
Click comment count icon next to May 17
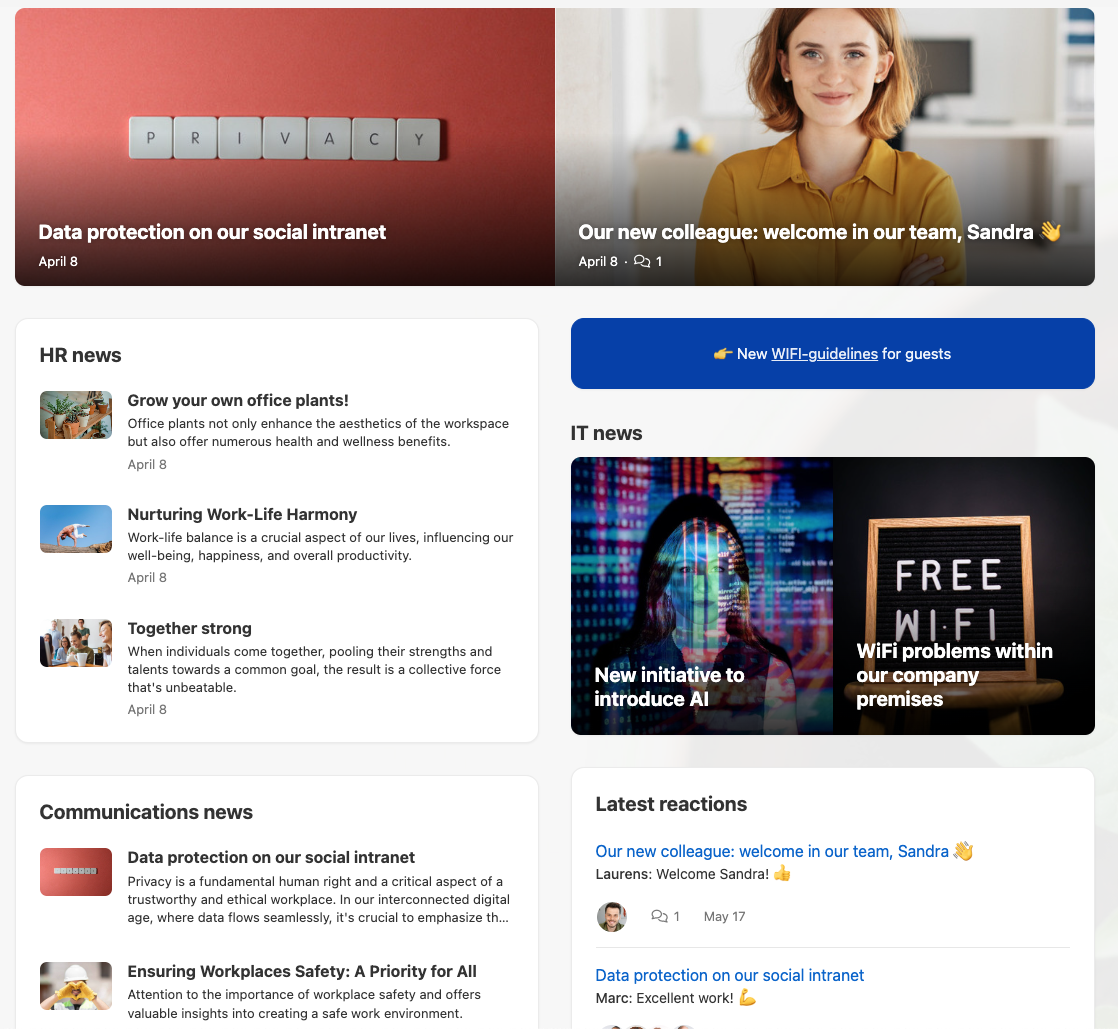659,916
